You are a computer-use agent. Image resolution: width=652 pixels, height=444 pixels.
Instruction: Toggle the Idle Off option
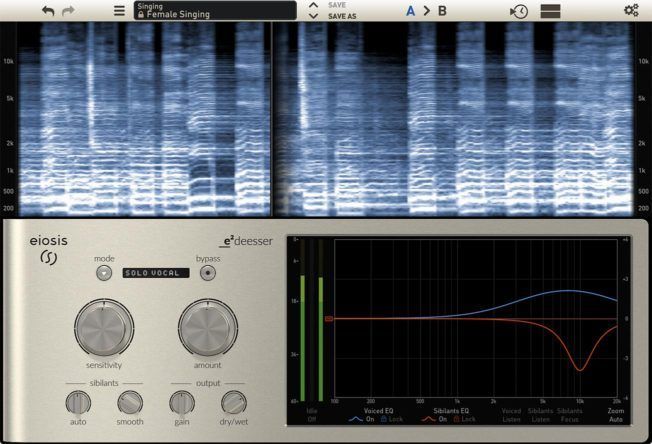[x=312, y=415]
